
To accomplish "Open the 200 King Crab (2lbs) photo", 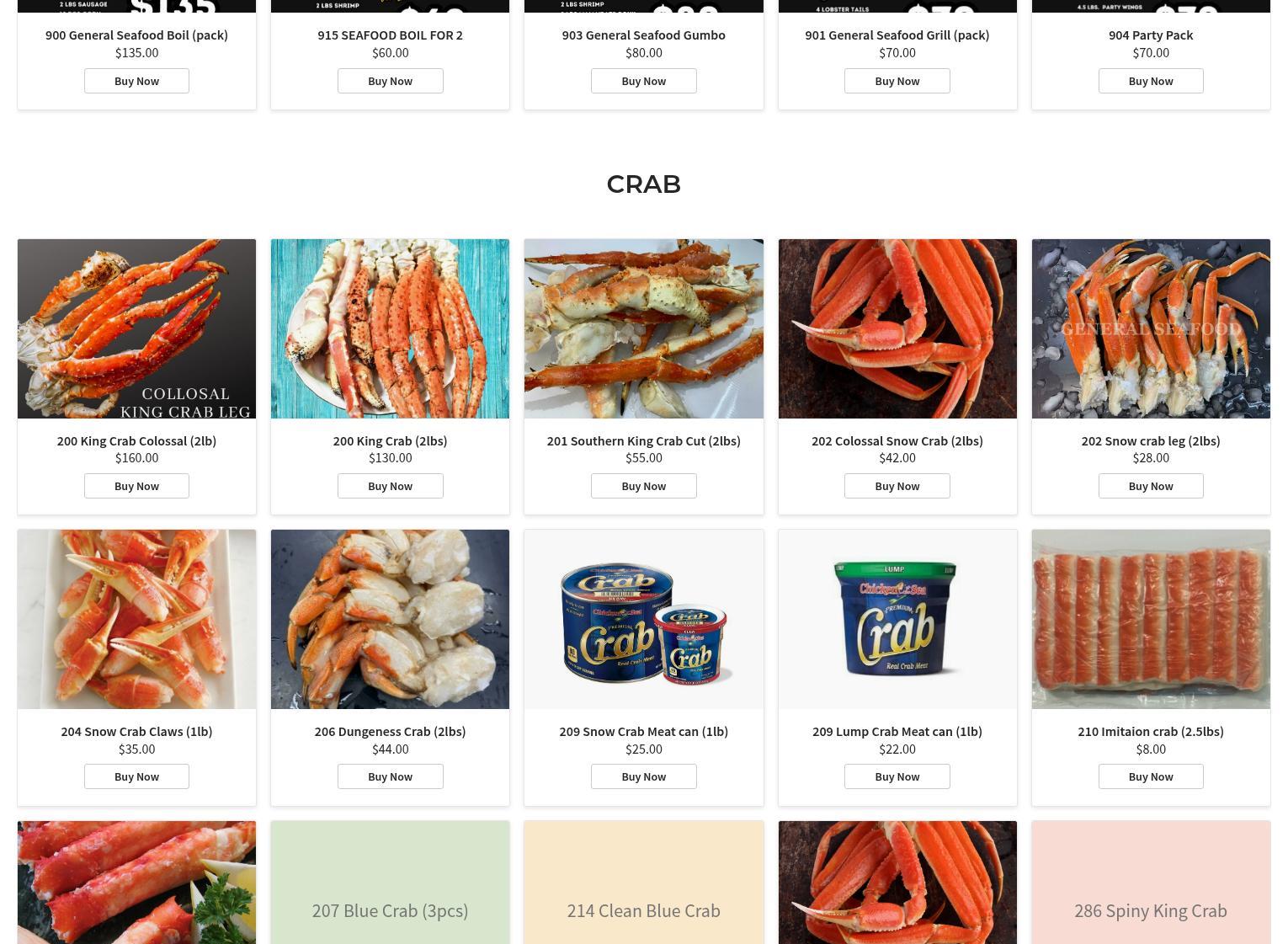I will (x=390, y=328).
